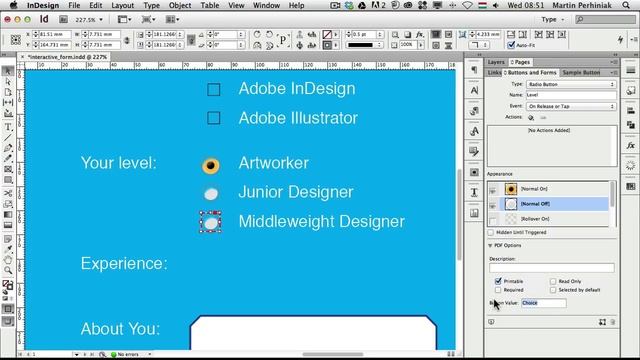
Task: Enable the Read Only checkbox
Action: 553,281
